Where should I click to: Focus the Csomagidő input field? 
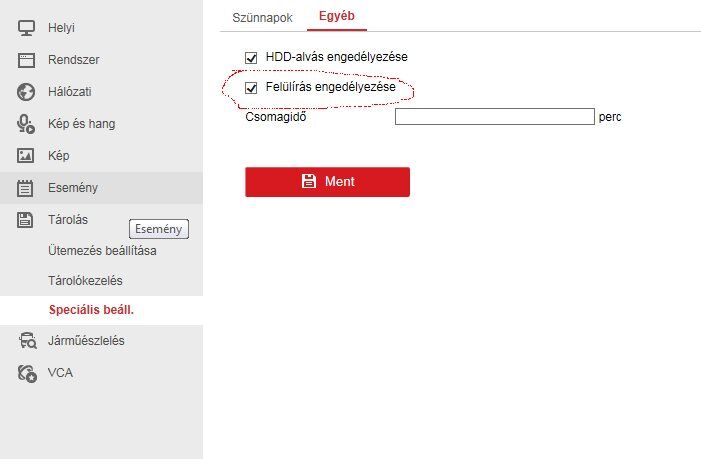(x=494, y=117)
